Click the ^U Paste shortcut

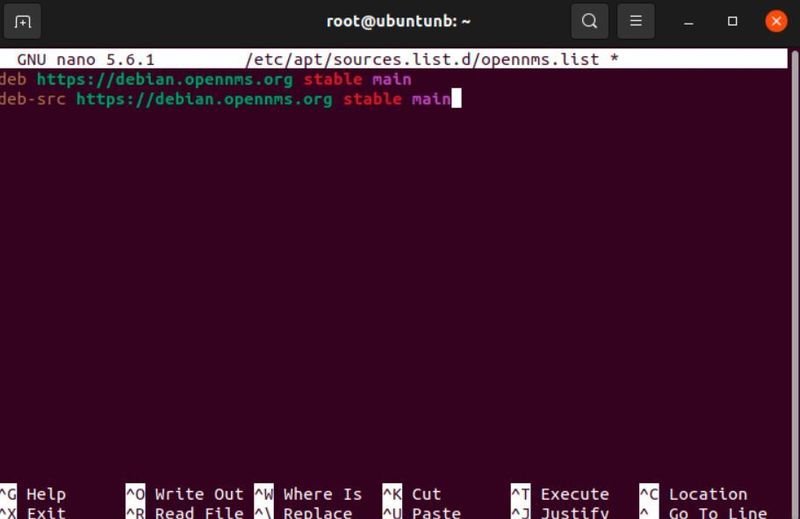422,512
